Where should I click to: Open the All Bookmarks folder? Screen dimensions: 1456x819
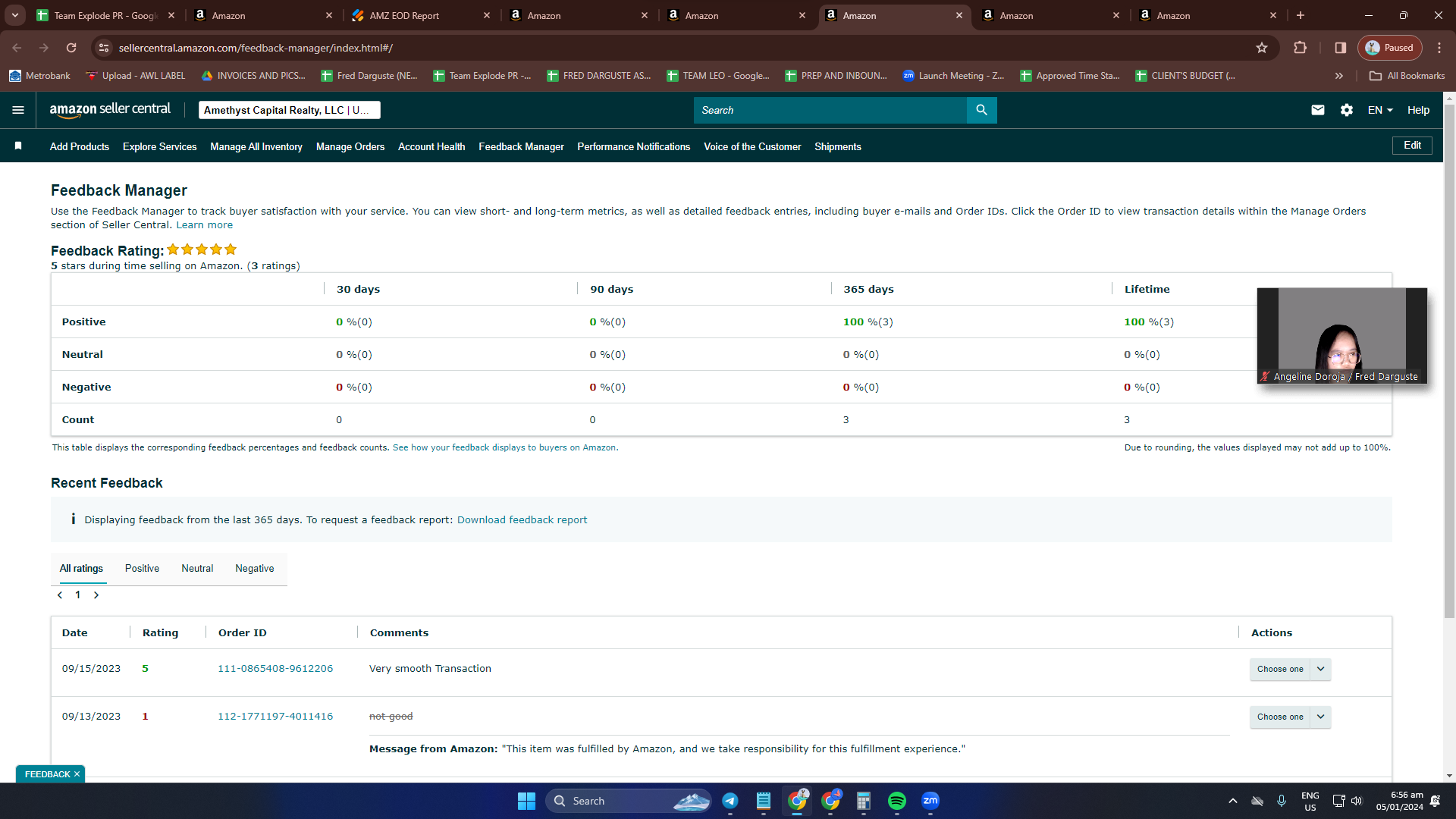(1407, 76)
